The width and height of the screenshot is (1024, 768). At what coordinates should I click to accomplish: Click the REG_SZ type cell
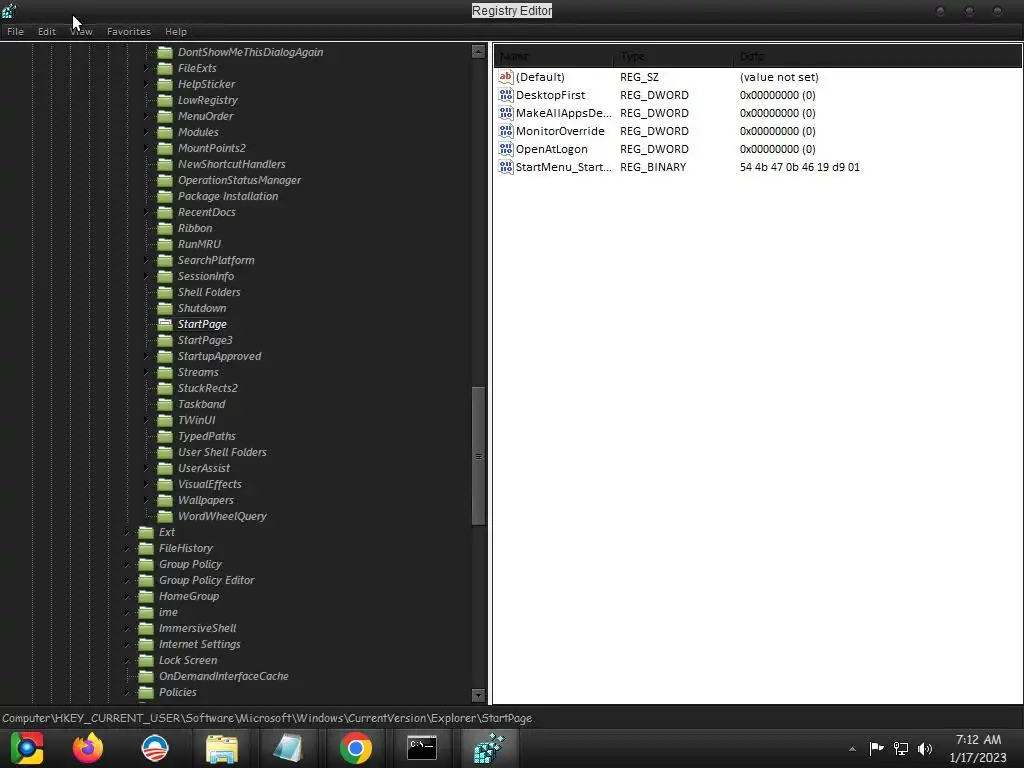pos(639,77)
